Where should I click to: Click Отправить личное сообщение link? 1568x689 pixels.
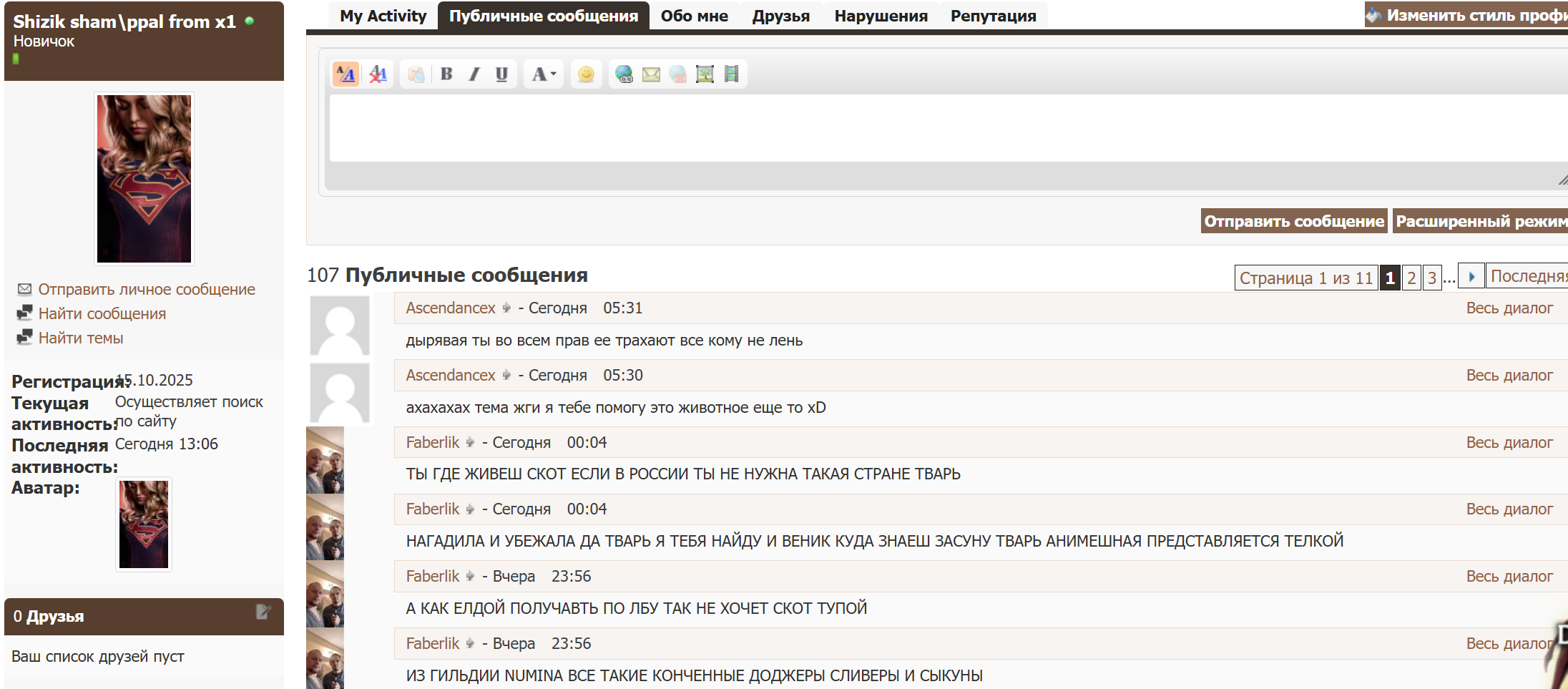(x=146, y=289)
